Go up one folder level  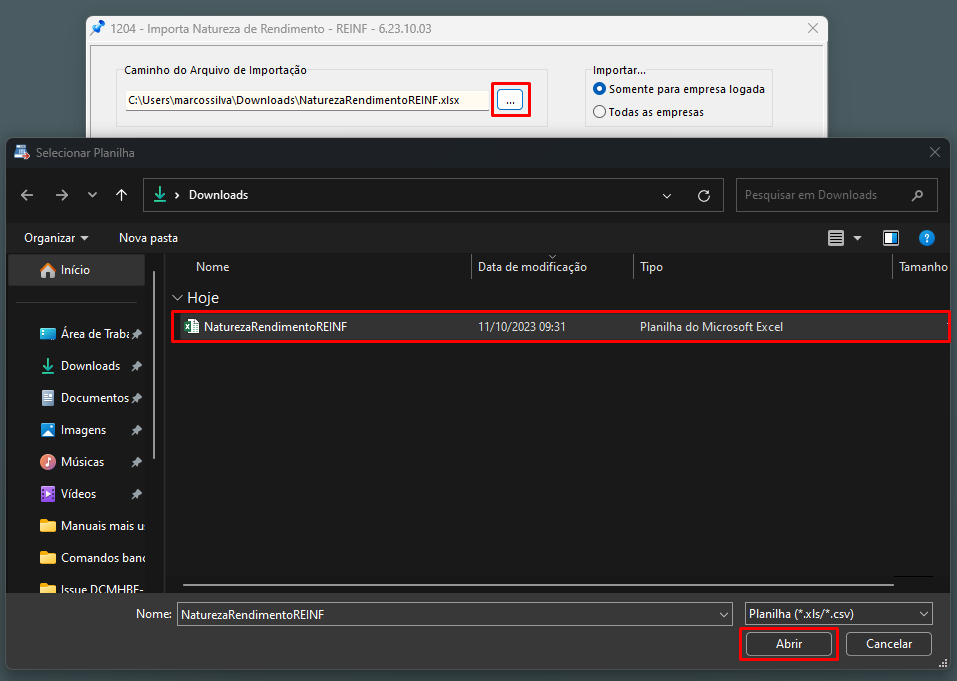[x=121, y=195]
